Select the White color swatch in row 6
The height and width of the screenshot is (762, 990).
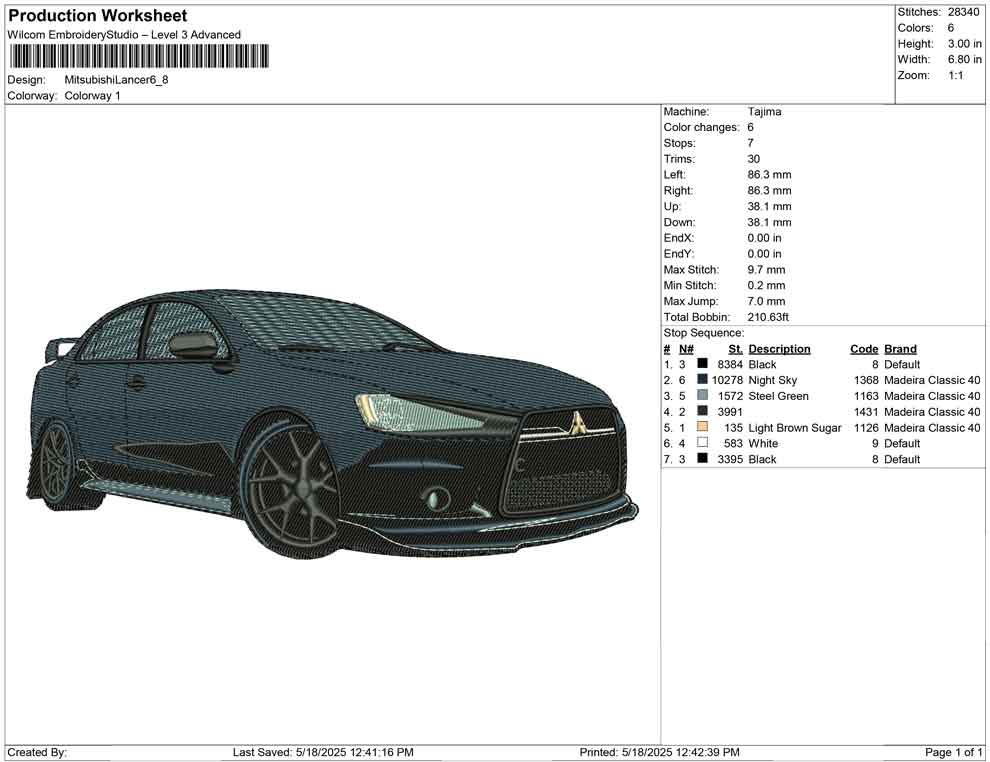702,443
